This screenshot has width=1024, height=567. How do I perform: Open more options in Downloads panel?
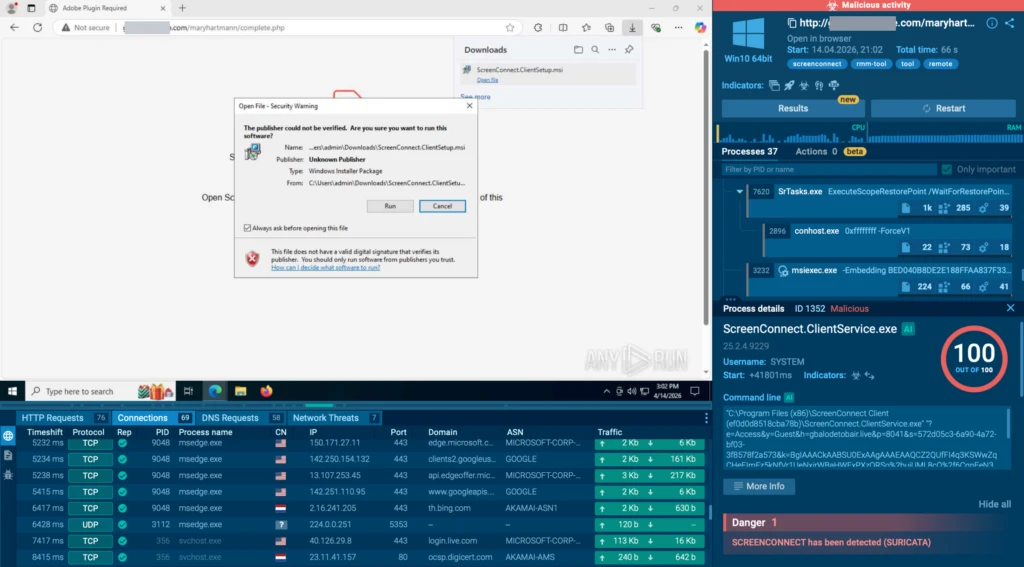pos(612,50)
